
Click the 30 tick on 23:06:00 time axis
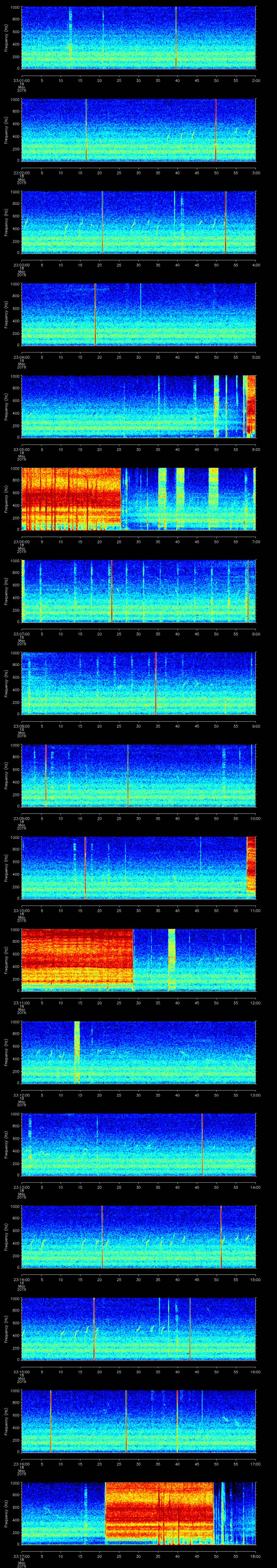pyautogui.click(x=139, y=542)
